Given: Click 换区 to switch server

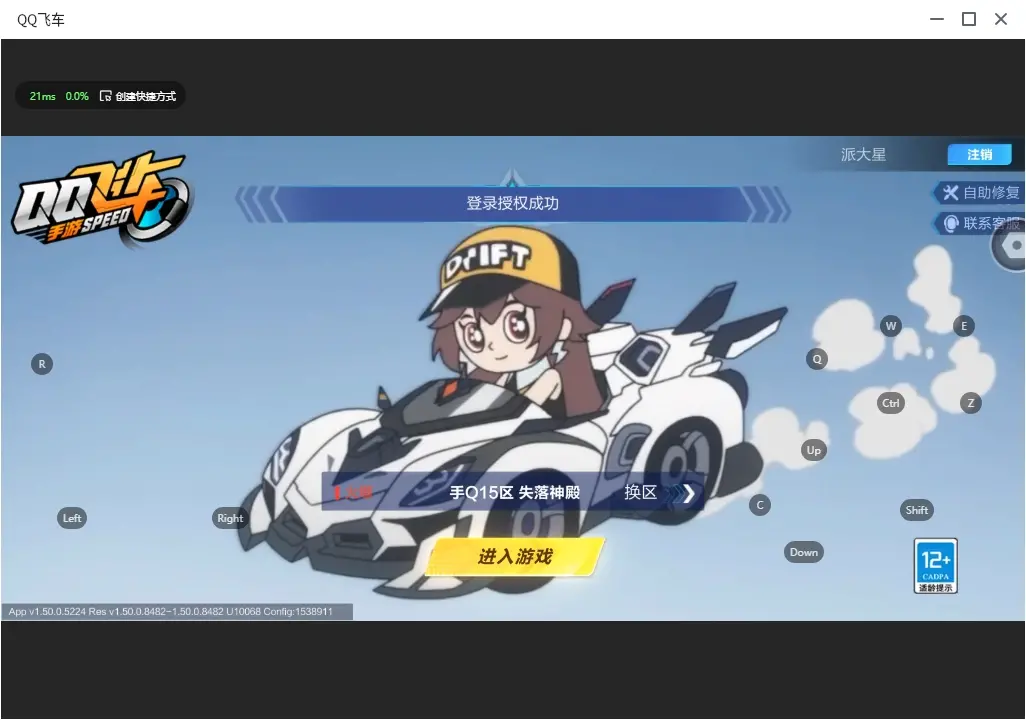Looking at the screenshot, I should [x=641, y=492].
